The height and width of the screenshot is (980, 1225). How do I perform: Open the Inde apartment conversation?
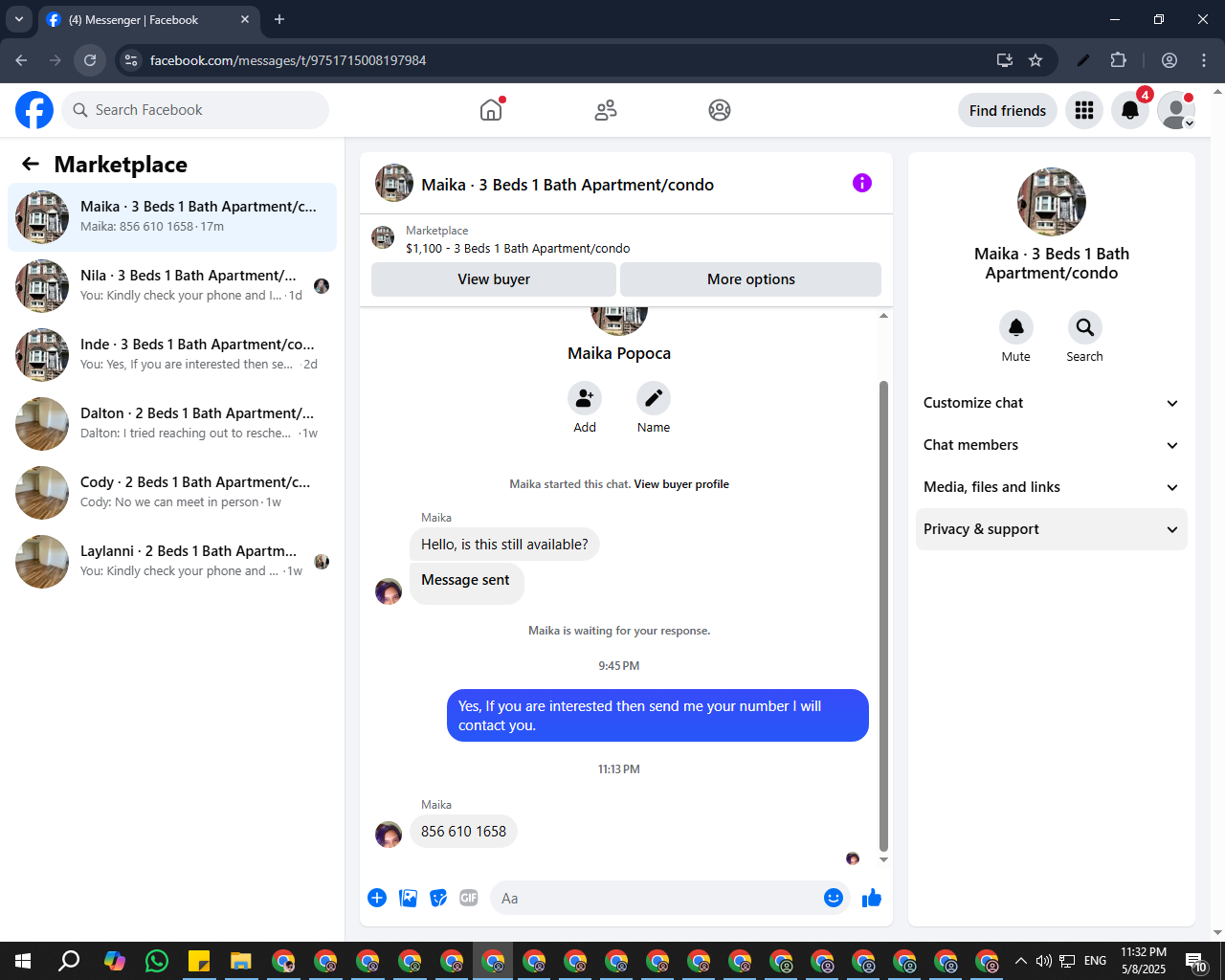(172, 355)
